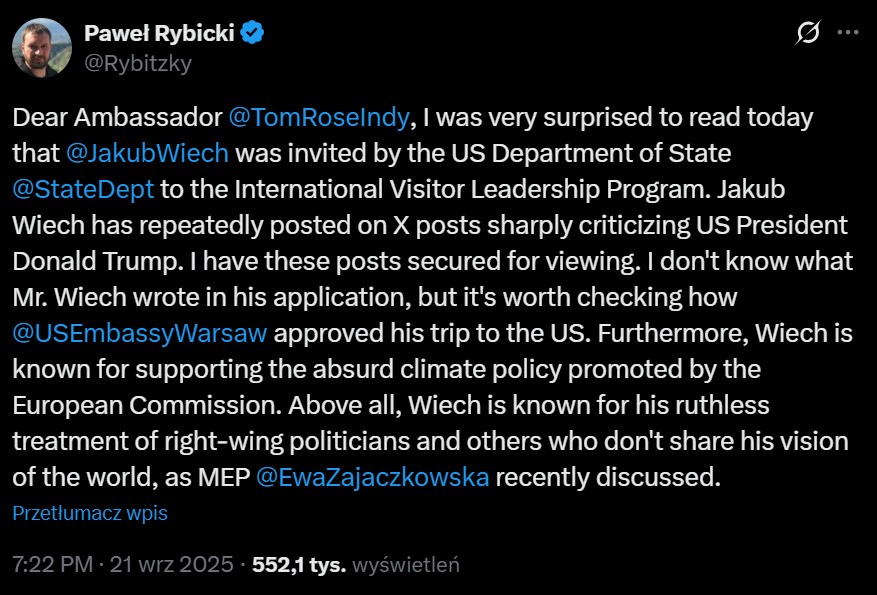The width and height of the screenshot is (877, 595).
Task: Click 'Donald Trump' text in the post
Action: 76,261
